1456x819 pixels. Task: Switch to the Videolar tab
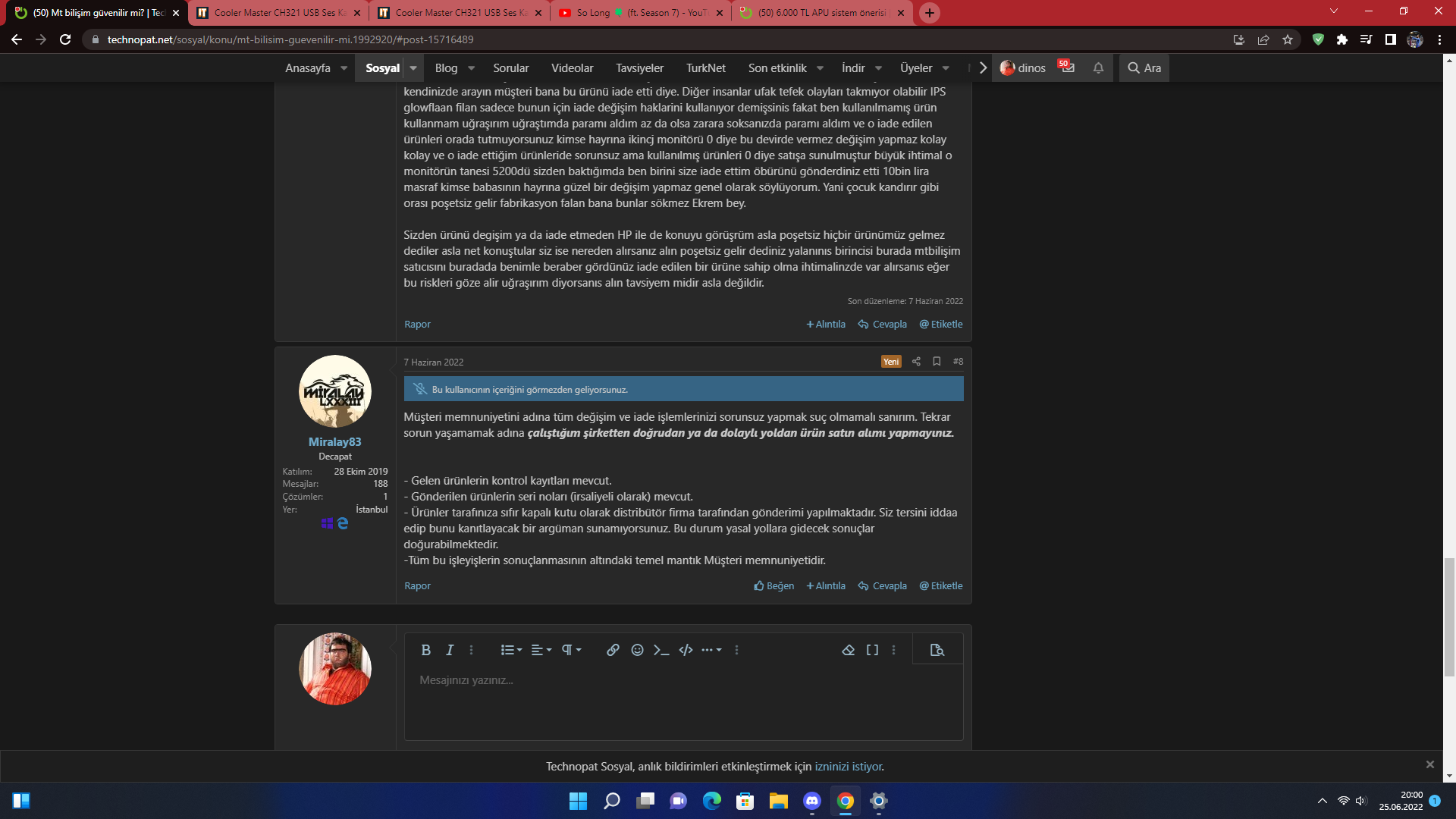[572, 67]
